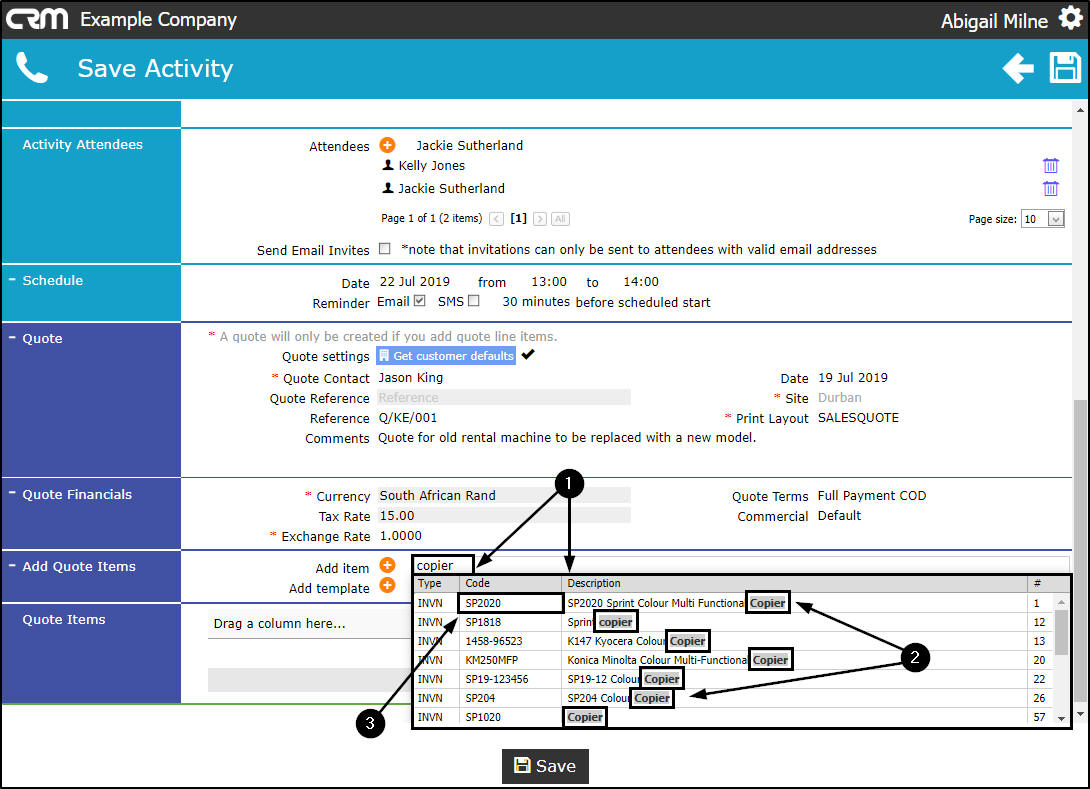1090x789 pixels.
Task: Uncheck the Email reminder checkbox
Action: [x=419, y=300]
